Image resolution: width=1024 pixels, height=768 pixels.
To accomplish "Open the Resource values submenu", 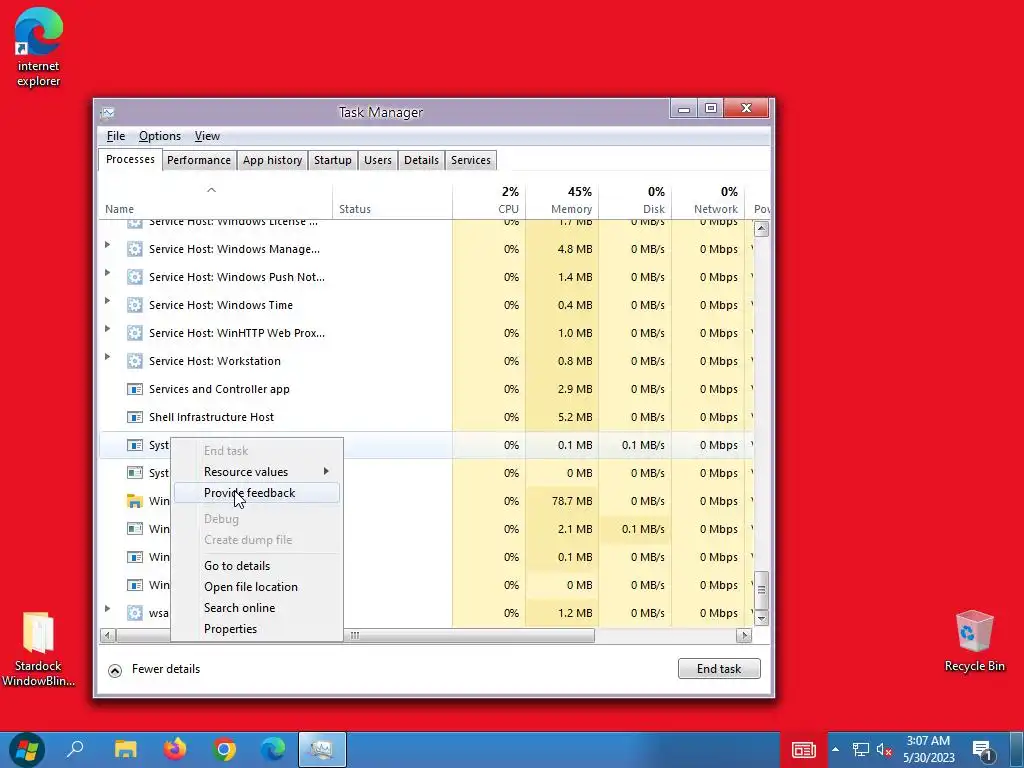I will [257, 472].
